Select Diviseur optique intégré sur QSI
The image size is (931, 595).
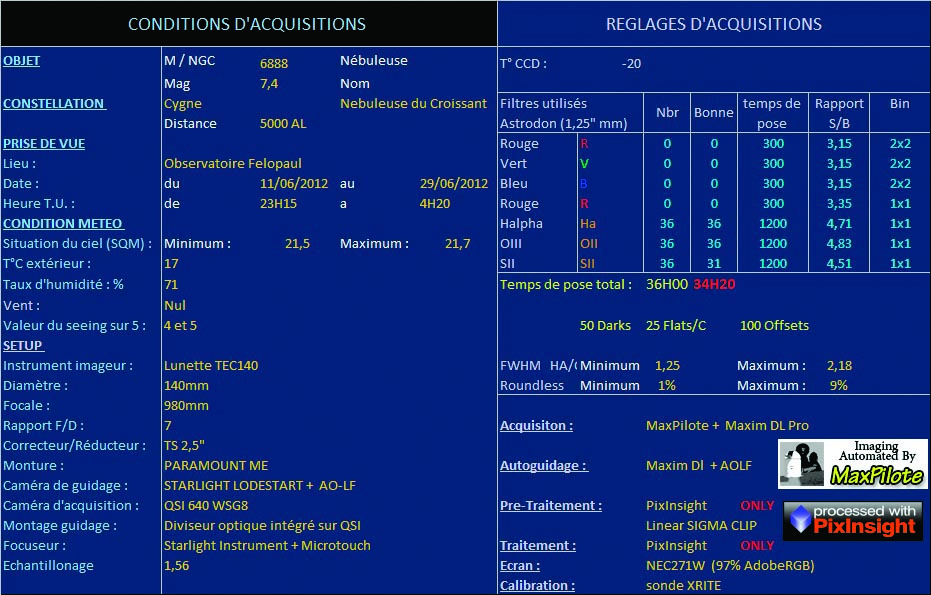coord(262,526)
